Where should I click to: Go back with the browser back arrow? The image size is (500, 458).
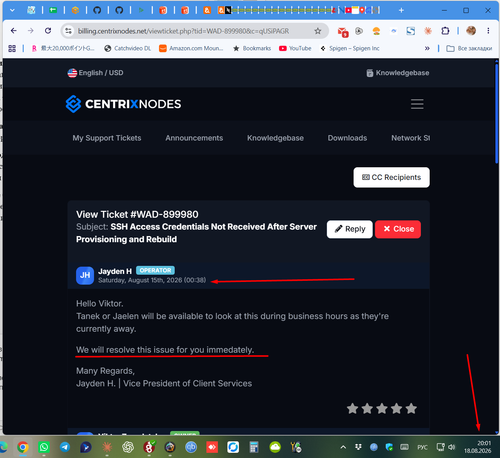coord(14,31)
